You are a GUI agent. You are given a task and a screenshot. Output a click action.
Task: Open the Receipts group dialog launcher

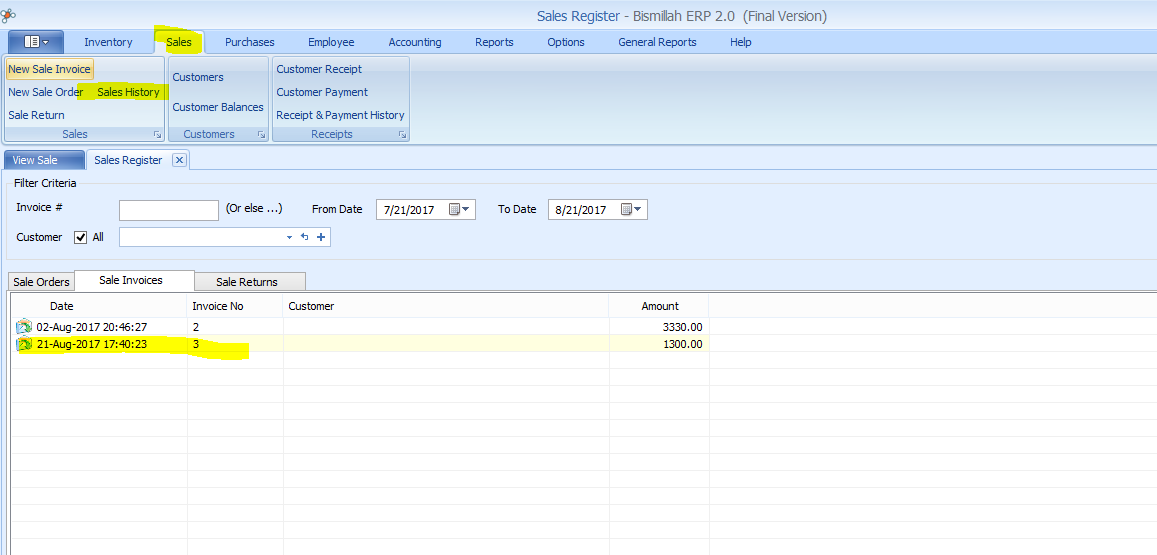(x=402, y=134)
